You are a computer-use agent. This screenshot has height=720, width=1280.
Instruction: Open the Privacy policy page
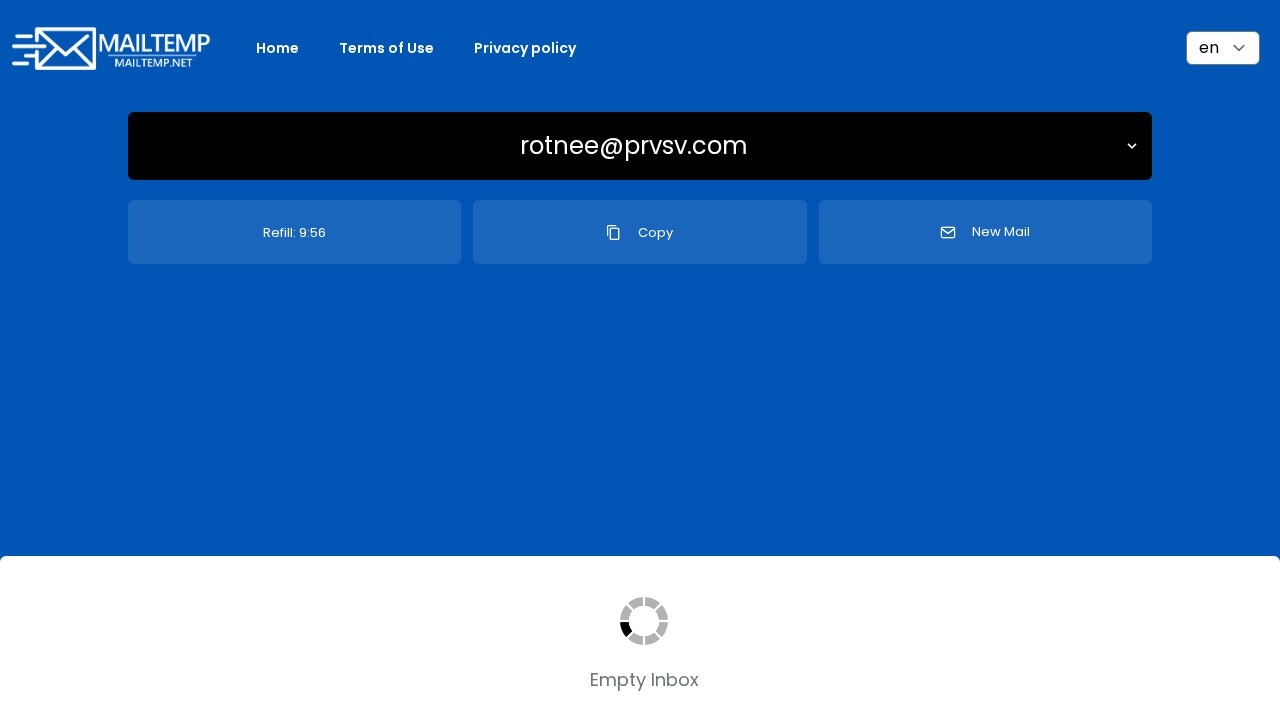click(x=525, y=48)
